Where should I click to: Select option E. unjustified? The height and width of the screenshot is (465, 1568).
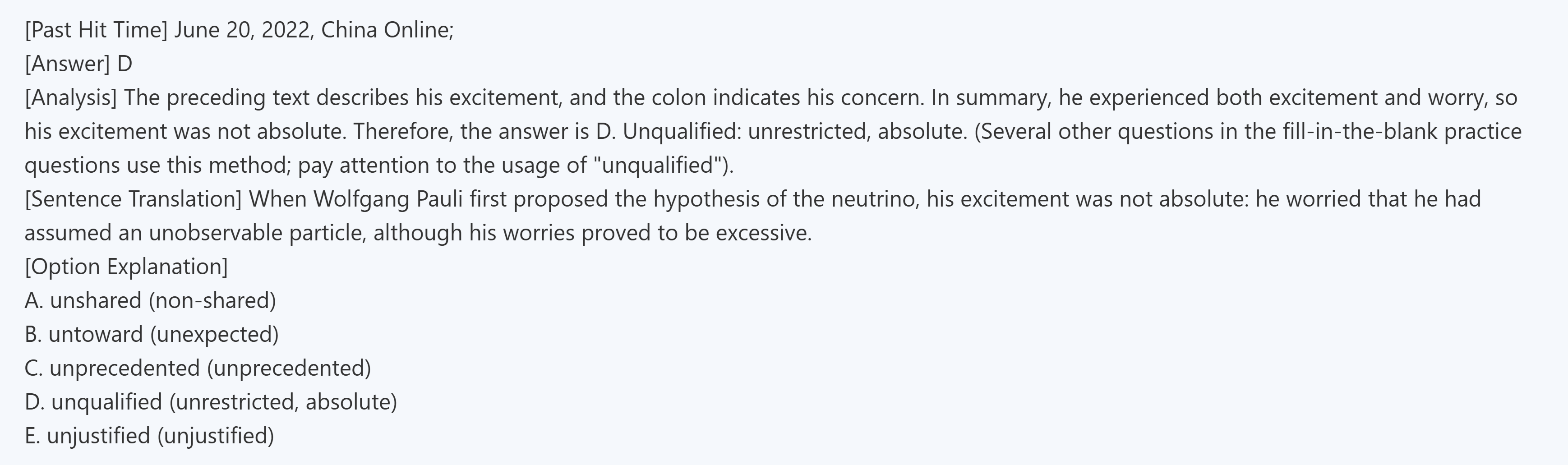tap(98, 437)
